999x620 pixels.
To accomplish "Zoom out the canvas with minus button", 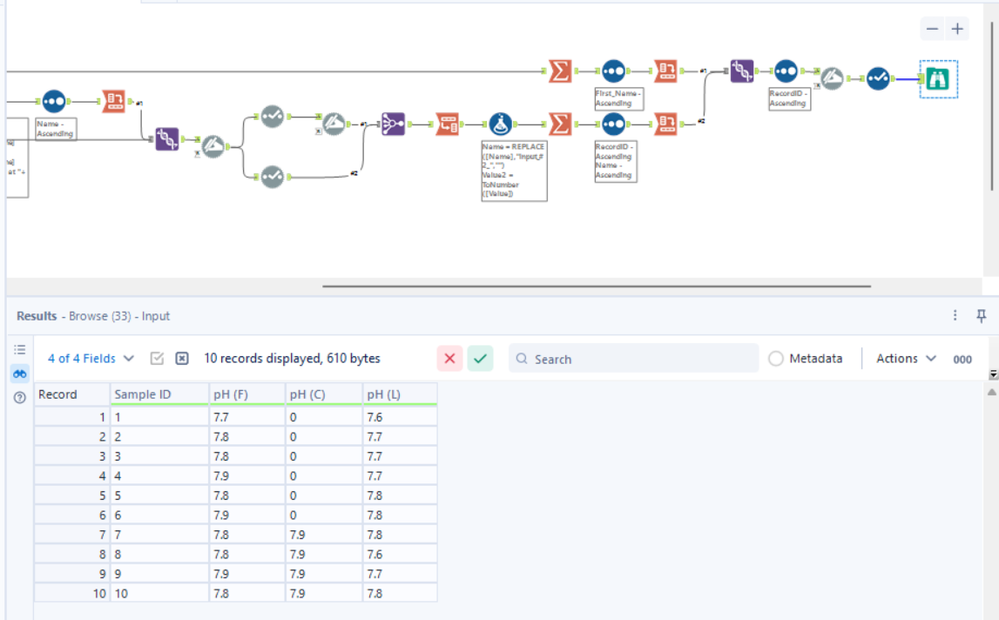I will point(932,29).
